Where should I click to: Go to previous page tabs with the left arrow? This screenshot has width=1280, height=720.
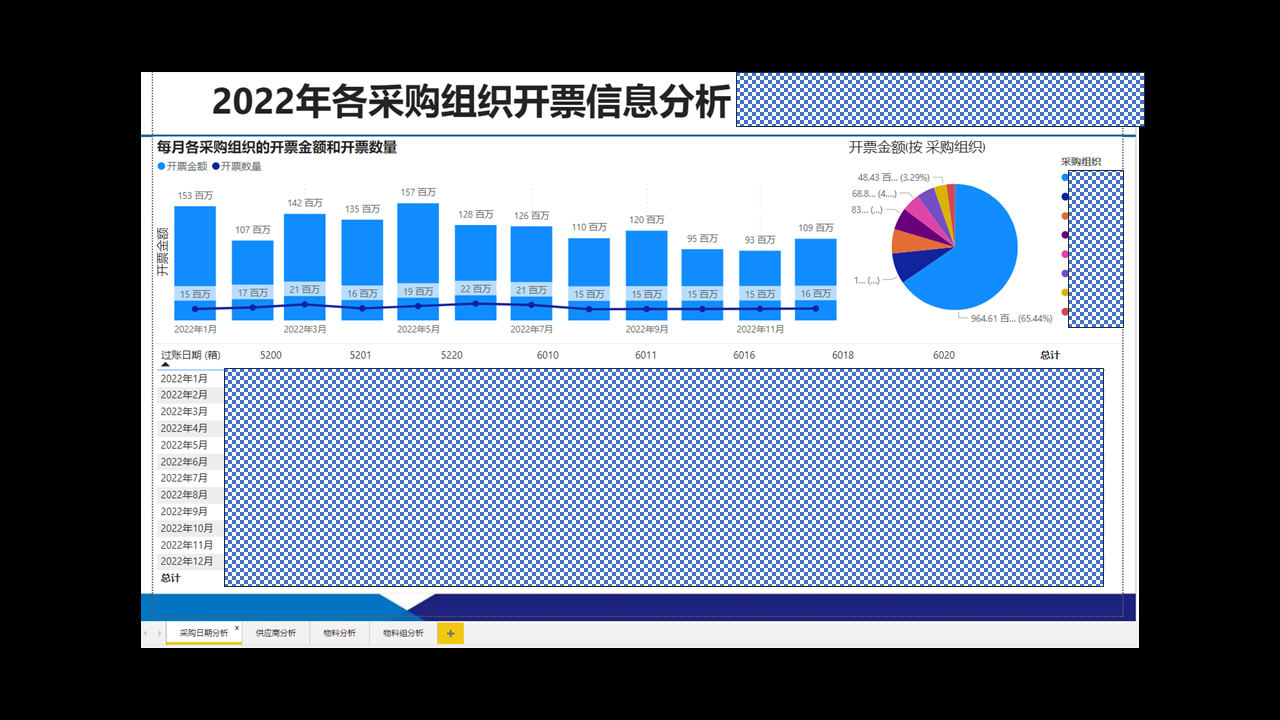pyautogui.click(x=146, y=633)
